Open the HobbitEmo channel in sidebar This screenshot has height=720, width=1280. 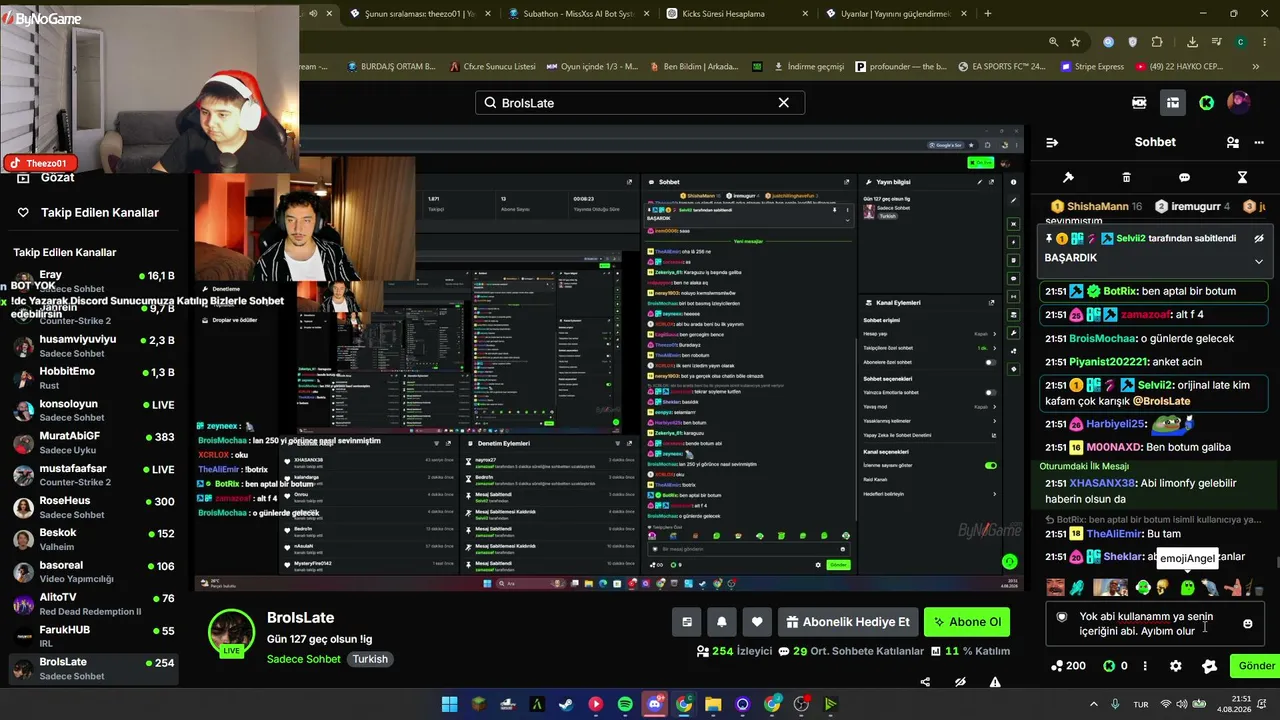(x=93, y=378)
